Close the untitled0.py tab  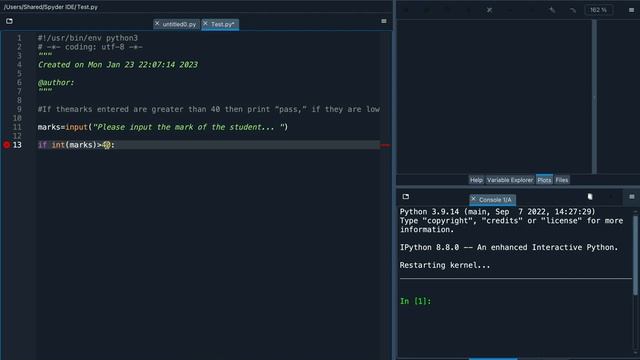pyautogui.click(x=157, y=24)
